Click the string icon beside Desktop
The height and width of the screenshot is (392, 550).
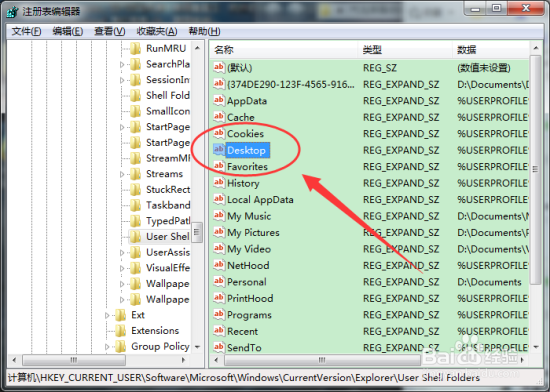tap(219, 150)
